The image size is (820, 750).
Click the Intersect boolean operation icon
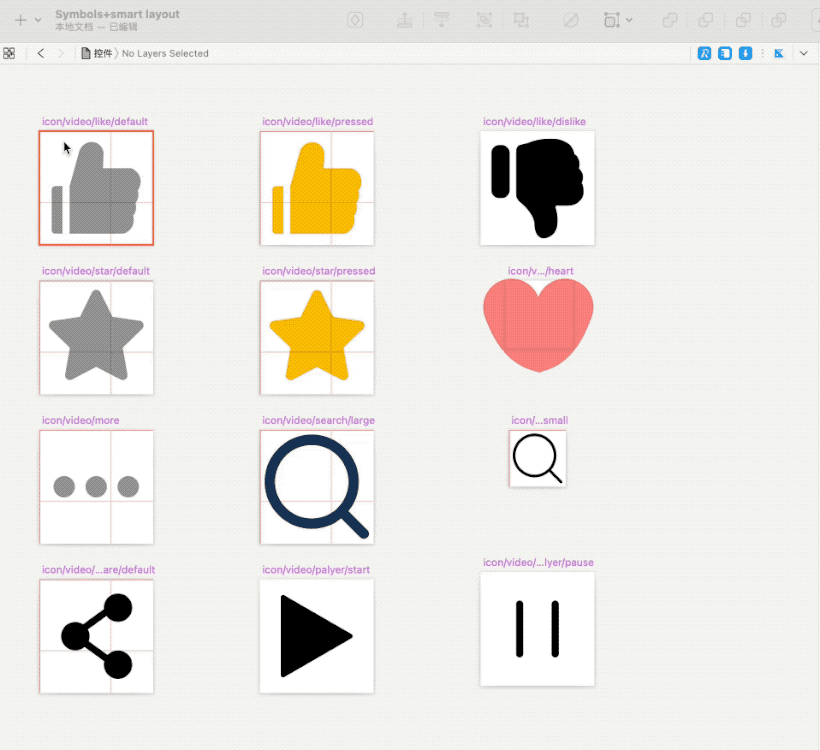click(743, 20)
